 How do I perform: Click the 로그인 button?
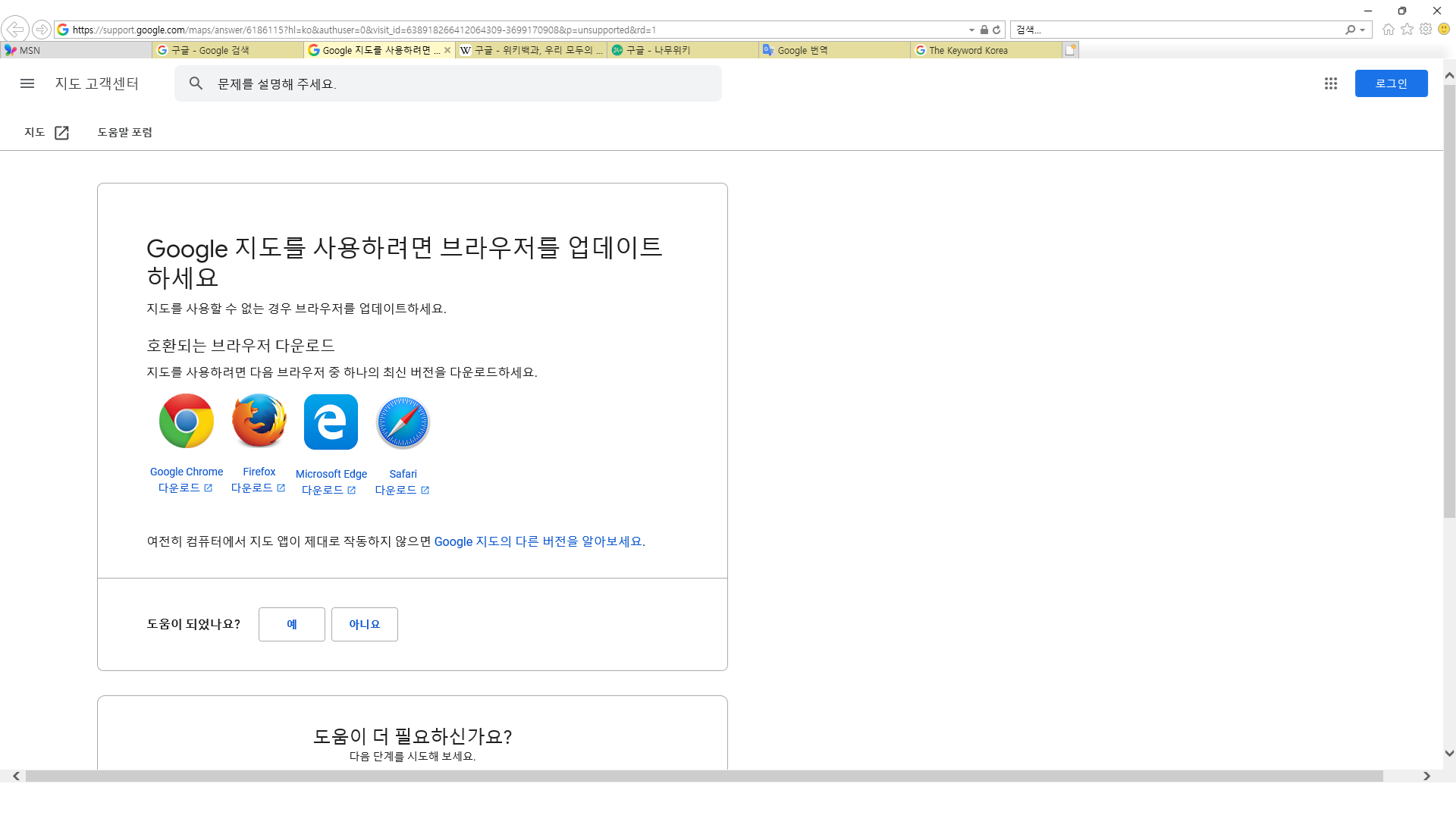click(1391, 83)
